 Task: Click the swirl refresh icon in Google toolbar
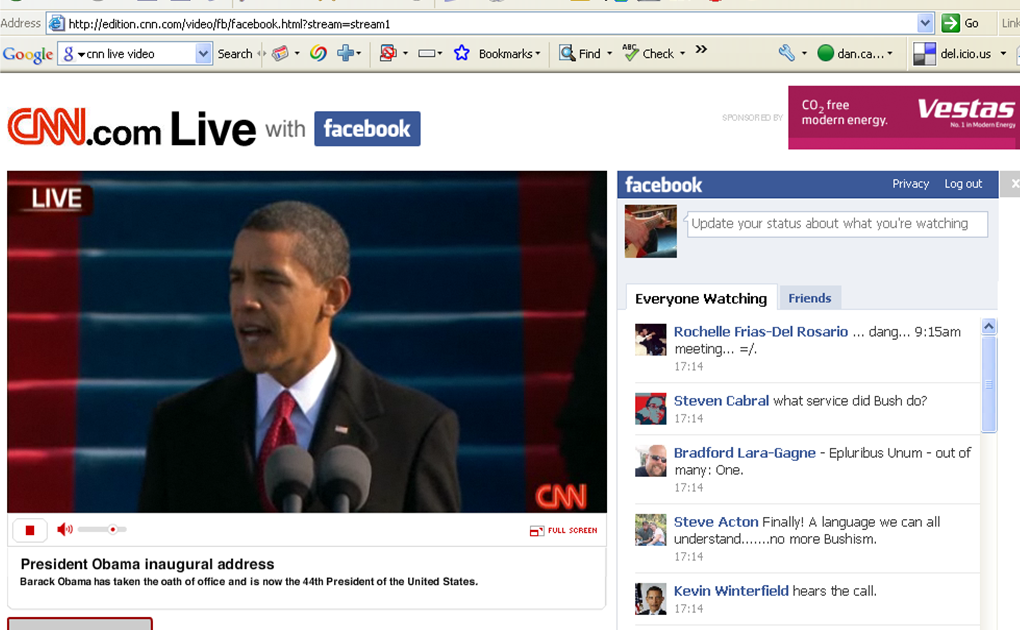click(318, 53)
